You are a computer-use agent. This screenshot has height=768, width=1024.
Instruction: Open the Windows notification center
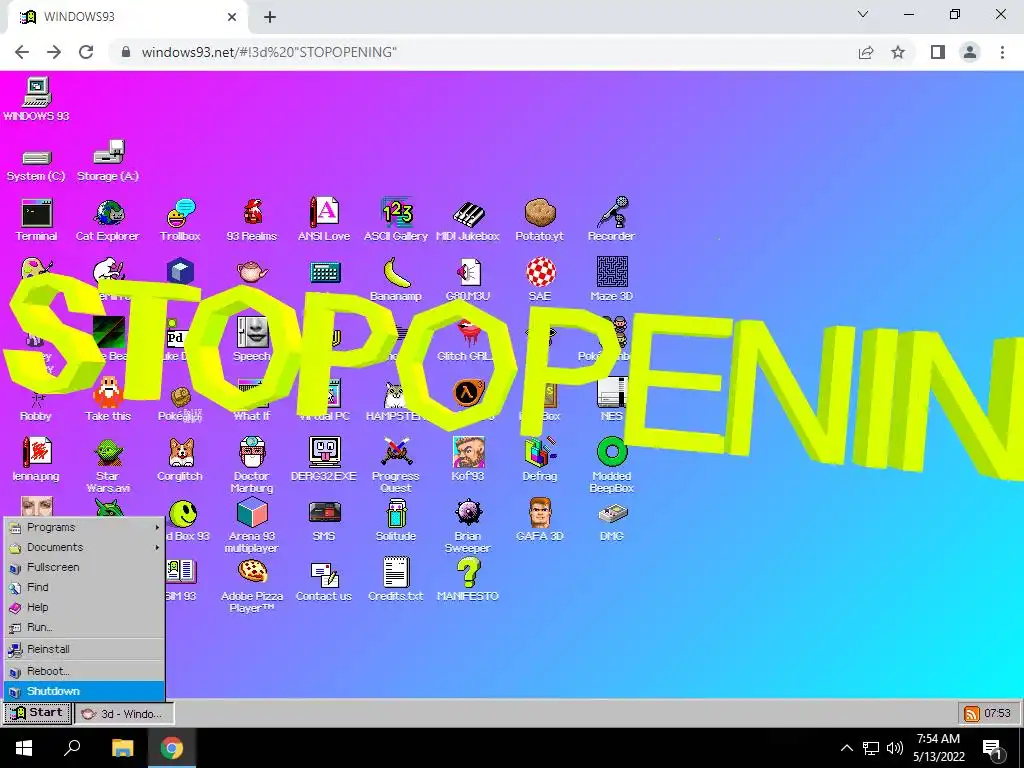(x=992, y=749)
